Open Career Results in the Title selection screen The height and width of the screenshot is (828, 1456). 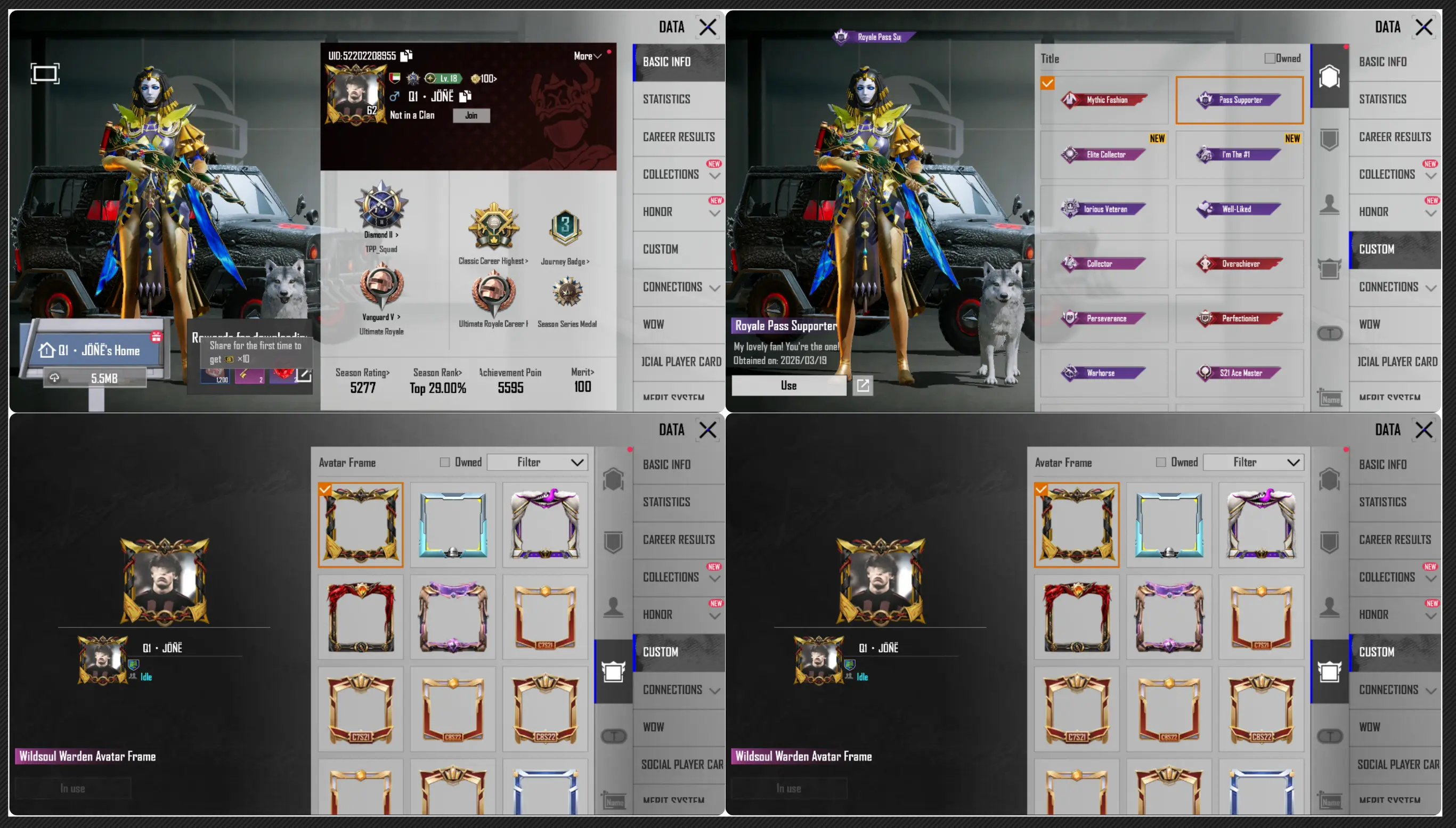[1395, 137]
